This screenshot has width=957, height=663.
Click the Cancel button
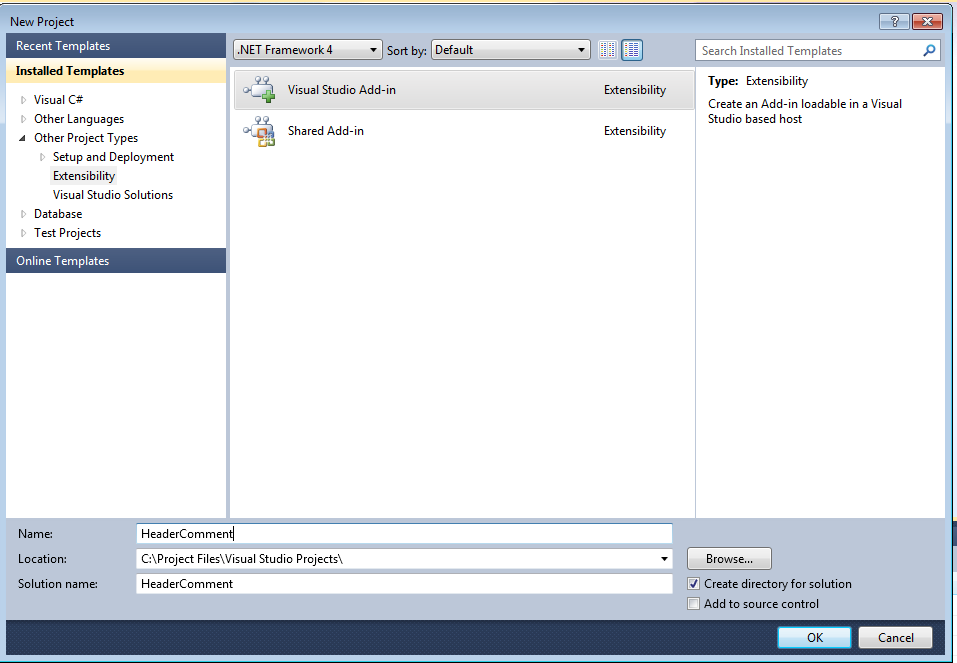(895, 637)
